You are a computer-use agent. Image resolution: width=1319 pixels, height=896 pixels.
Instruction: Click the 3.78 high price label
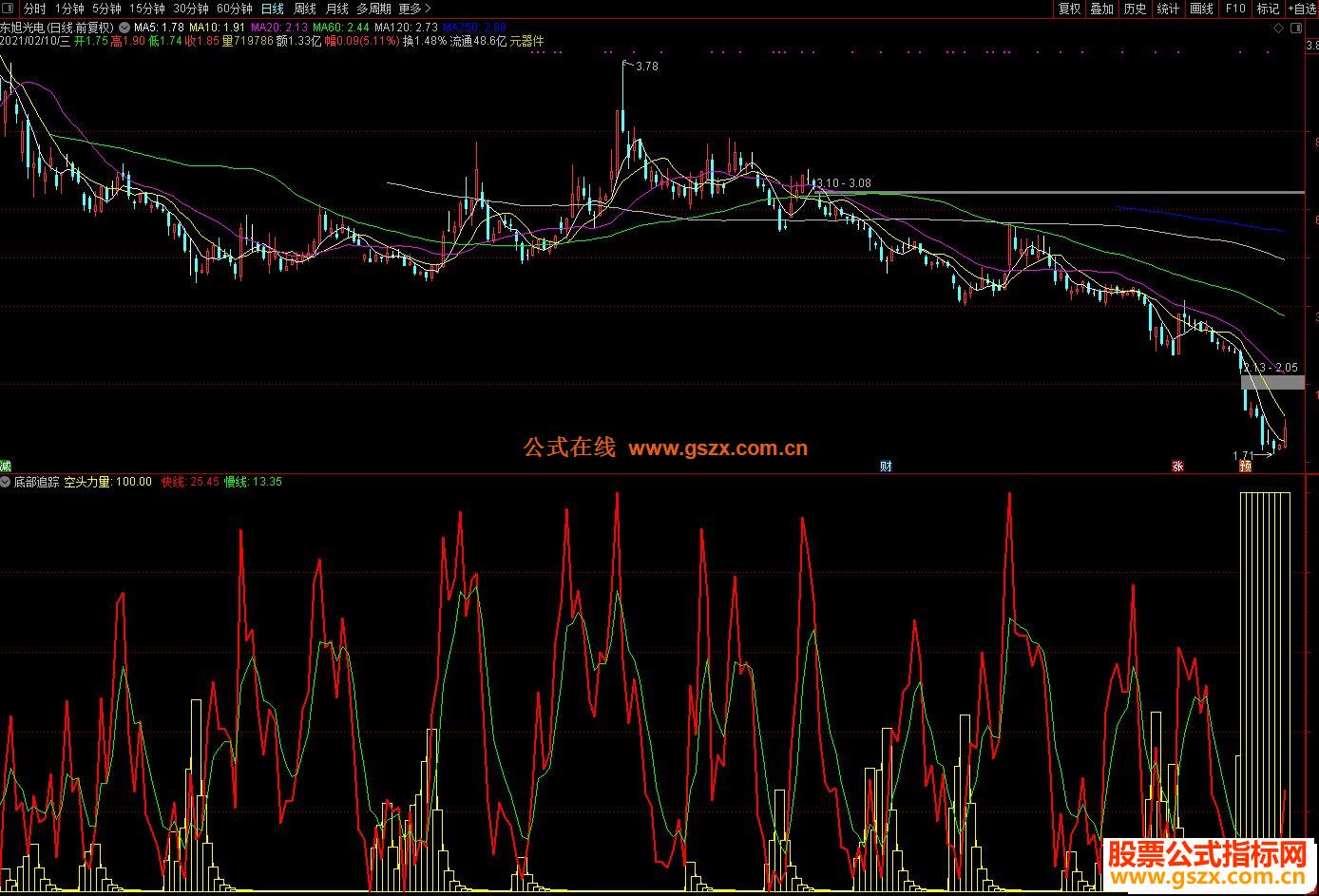646,67
